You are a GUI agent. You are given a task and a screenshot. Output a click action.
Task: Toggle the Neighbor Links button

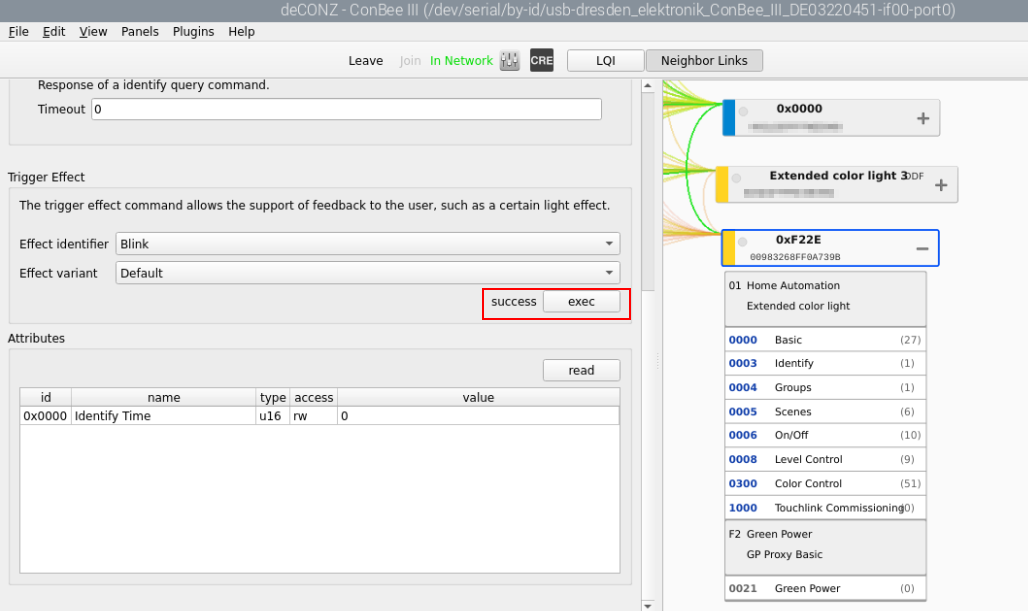coord(704,61)
